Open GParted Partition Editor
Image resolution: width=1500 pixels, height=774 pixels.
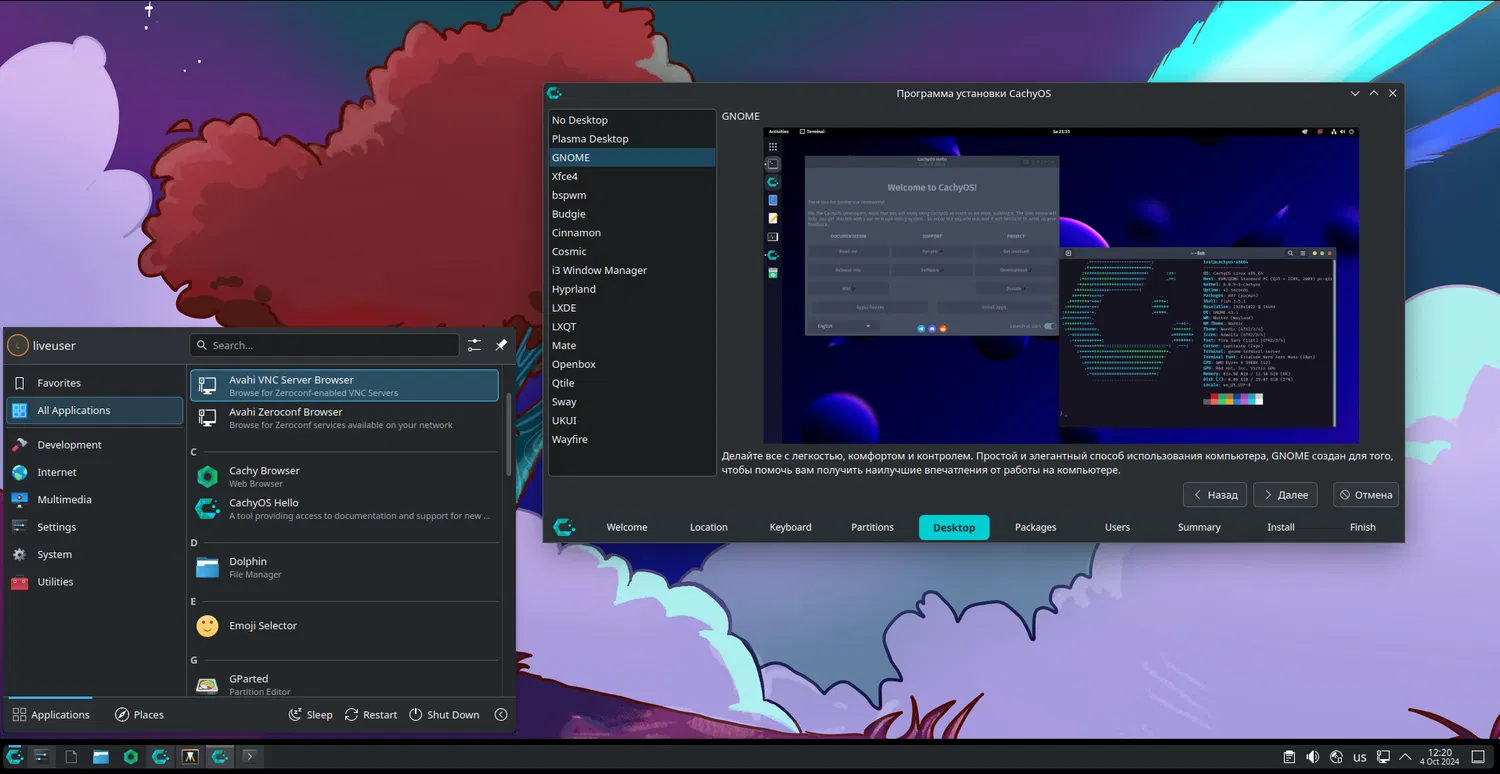[x=247, y=684]
